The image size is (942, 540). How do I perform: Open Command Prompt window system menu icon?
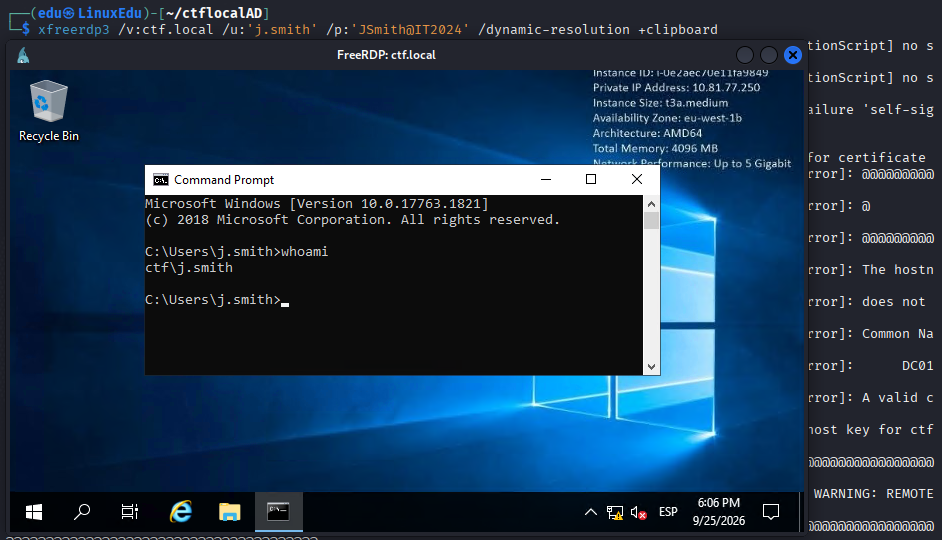(160, 180)
